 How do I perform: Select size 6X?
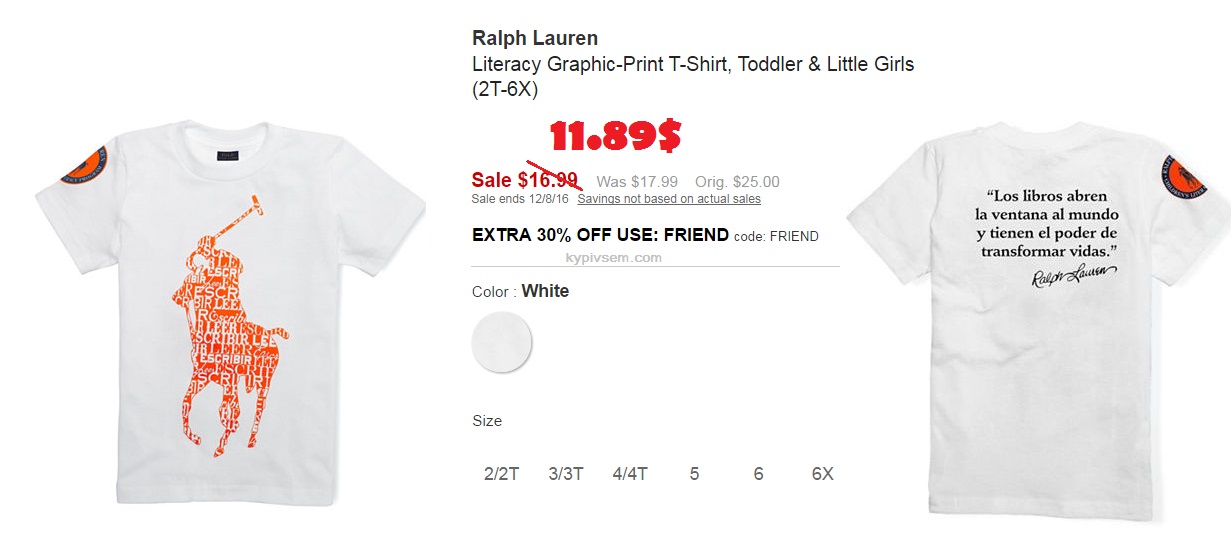(822, 474)
